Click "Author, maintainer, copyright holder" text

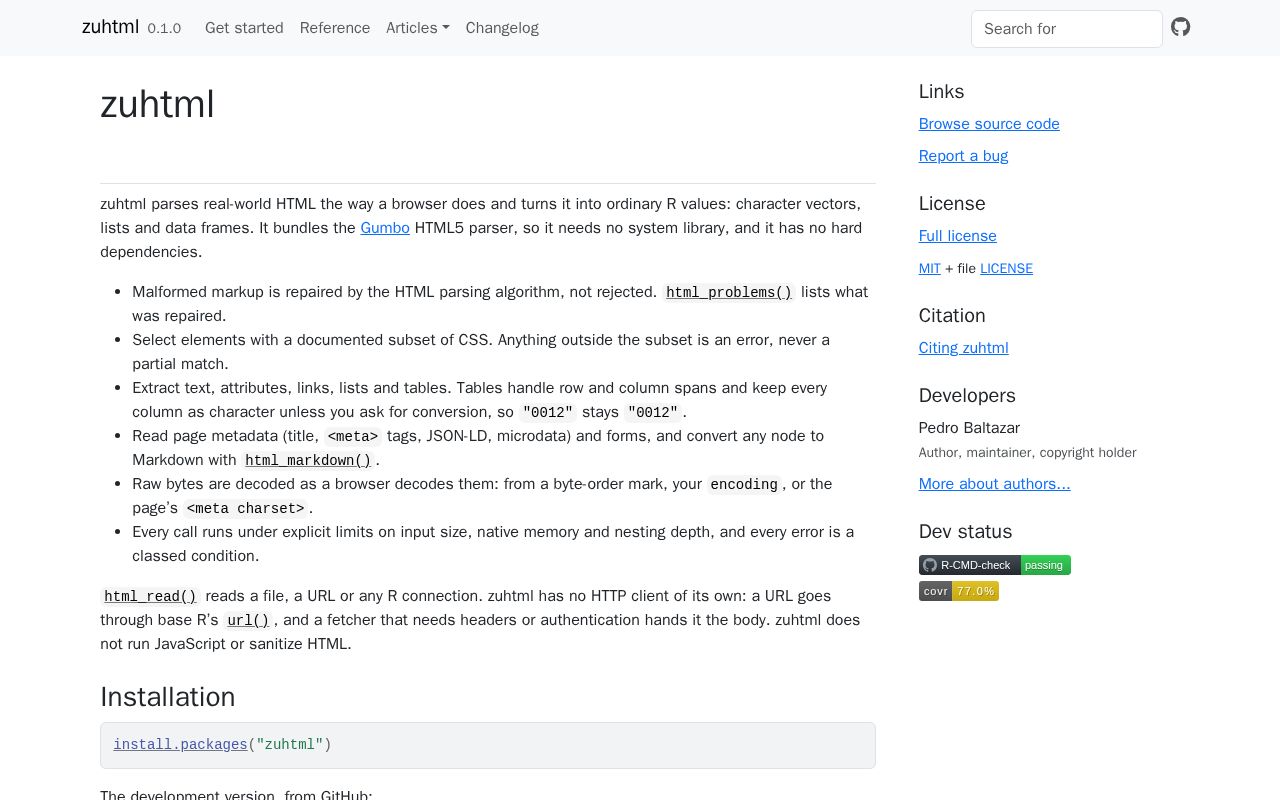click(x=1027, y=453)
